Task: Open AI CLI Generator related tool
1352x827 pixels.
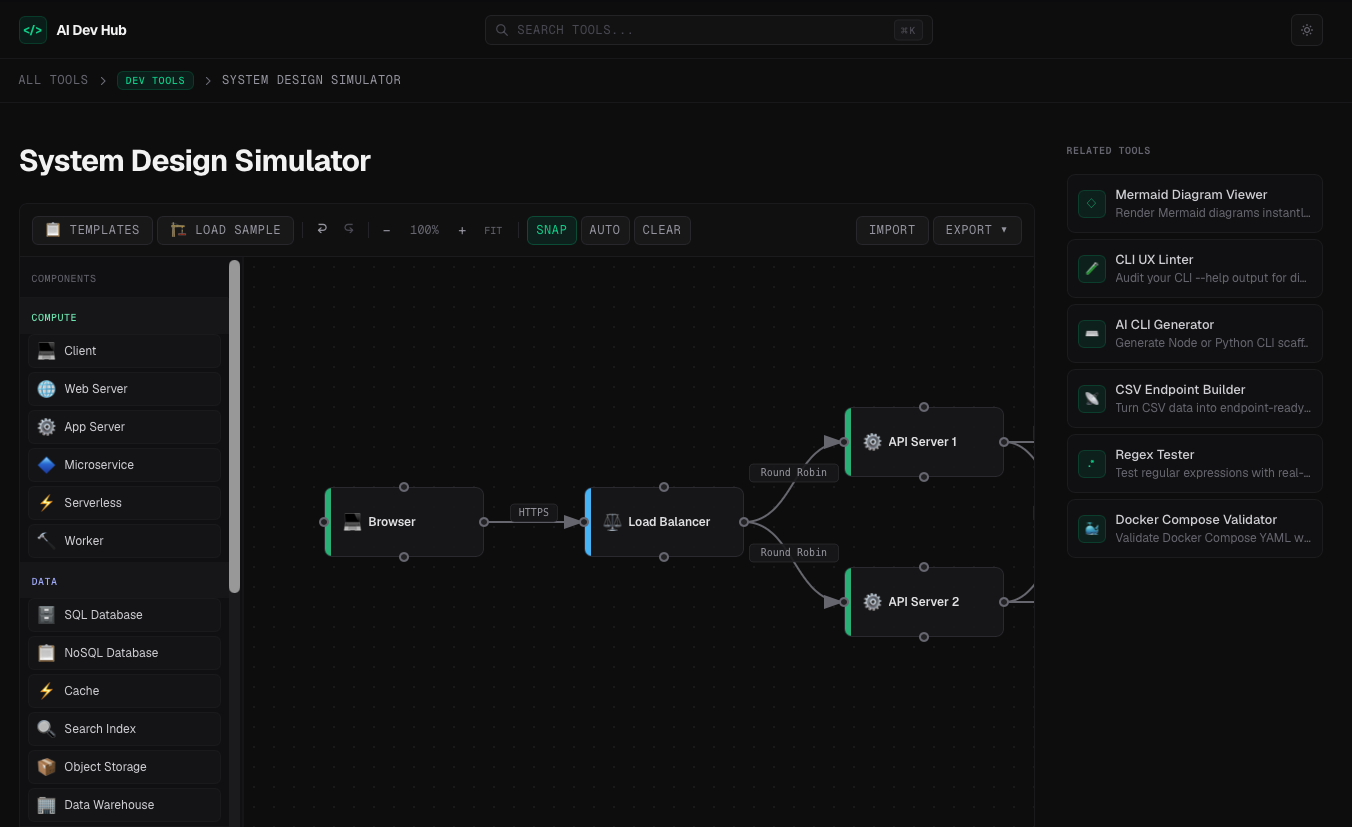Action: point(1195,334)
